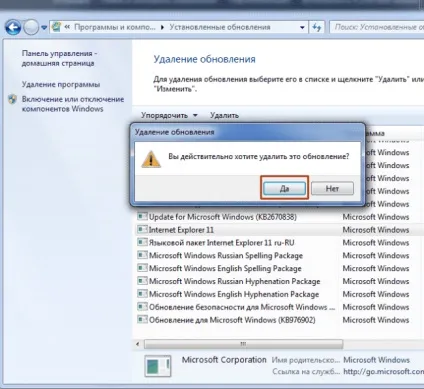Click the 'Microsoft Corporation' publisher text
424x389 pixels.
(224, 360)
